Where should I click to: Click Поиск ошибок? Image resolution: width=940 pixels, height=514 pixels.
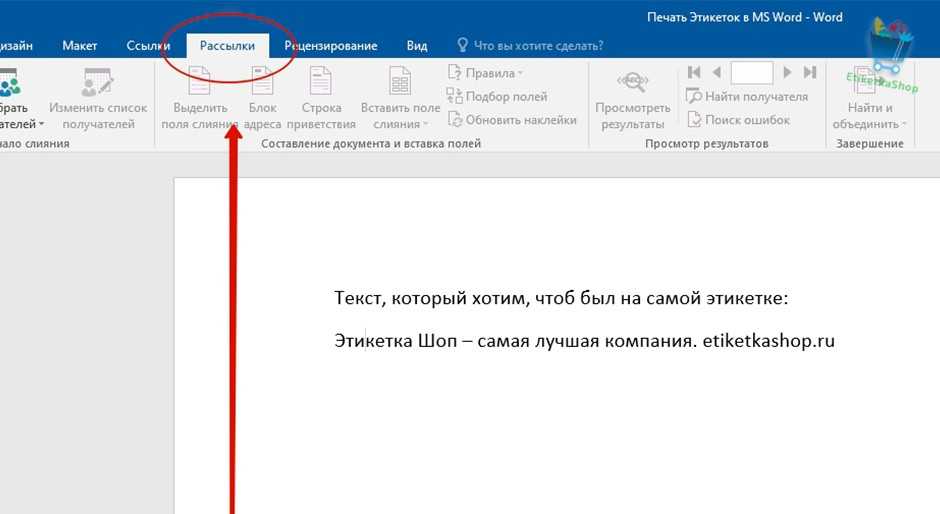click(738, 120)
